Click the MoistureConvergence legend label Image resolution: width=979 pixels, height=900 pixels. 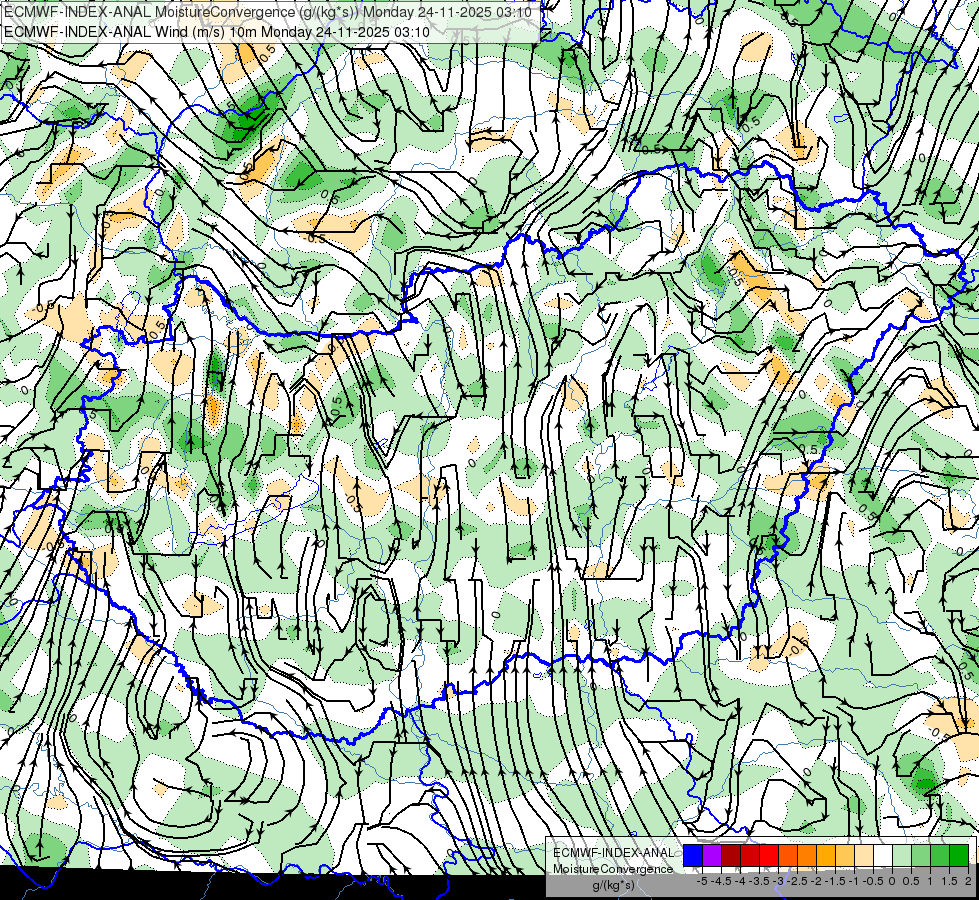click(x=613, y=869)
